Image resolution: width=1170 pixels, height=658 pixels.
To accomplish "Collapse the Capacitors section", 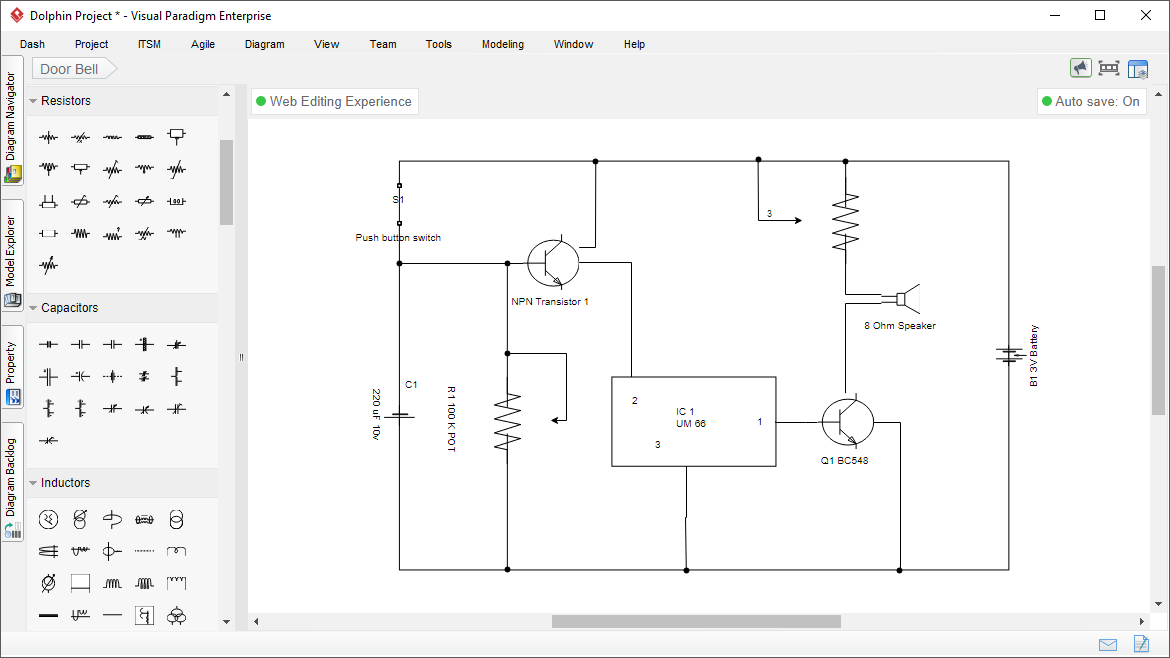I will (32, 307).
